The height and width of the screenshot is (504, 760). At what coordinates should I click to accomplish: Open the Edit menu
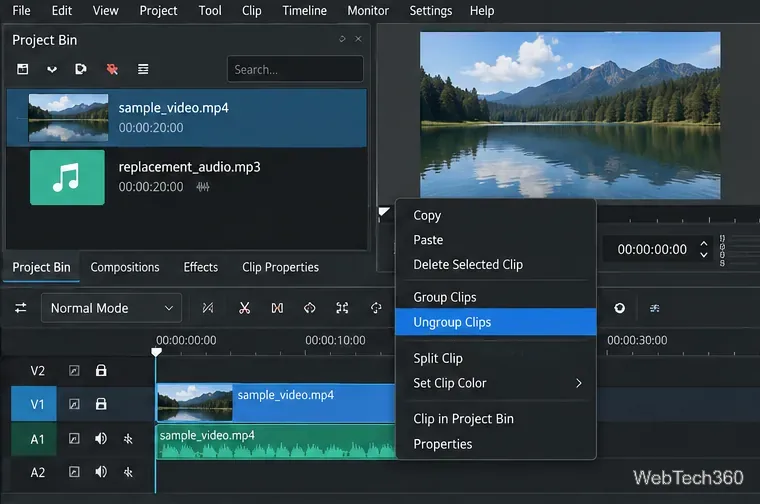[x=62, y=11]
